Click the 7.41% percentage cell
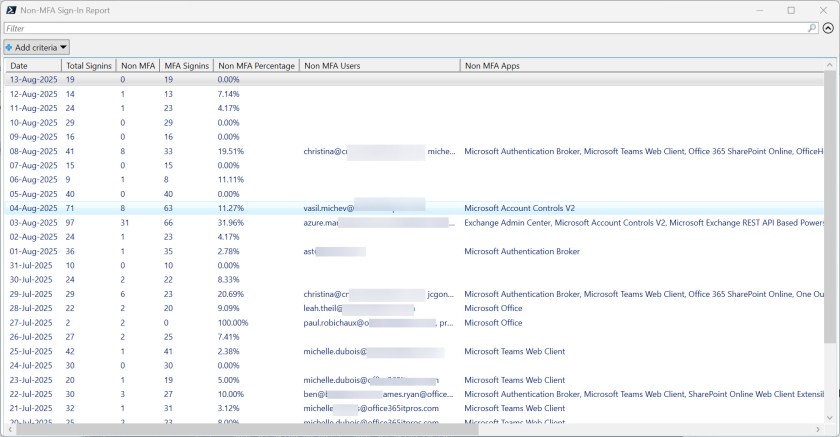 coord(229,337)
